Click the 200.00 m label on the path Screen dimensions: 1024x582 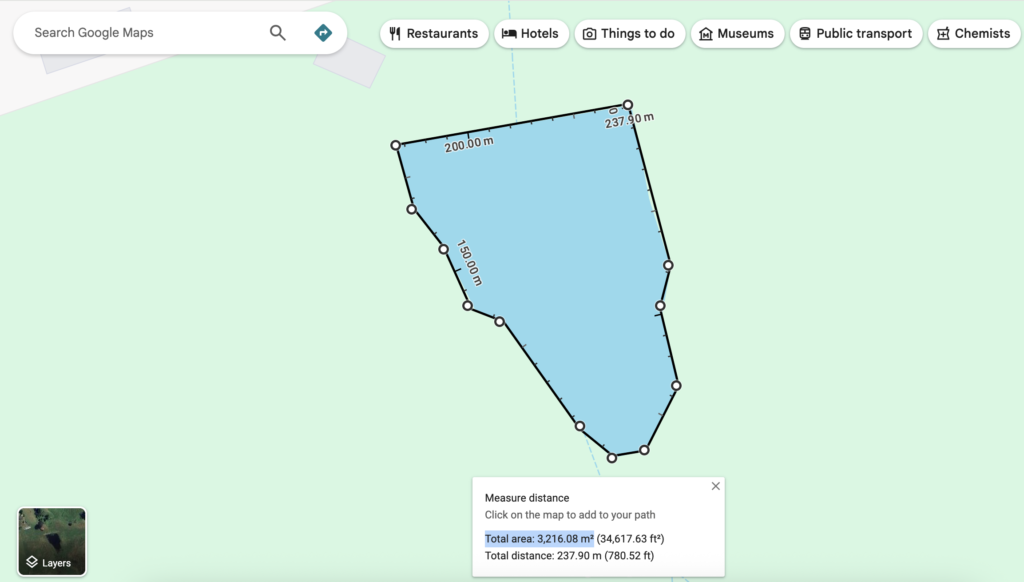pos(469,143)
